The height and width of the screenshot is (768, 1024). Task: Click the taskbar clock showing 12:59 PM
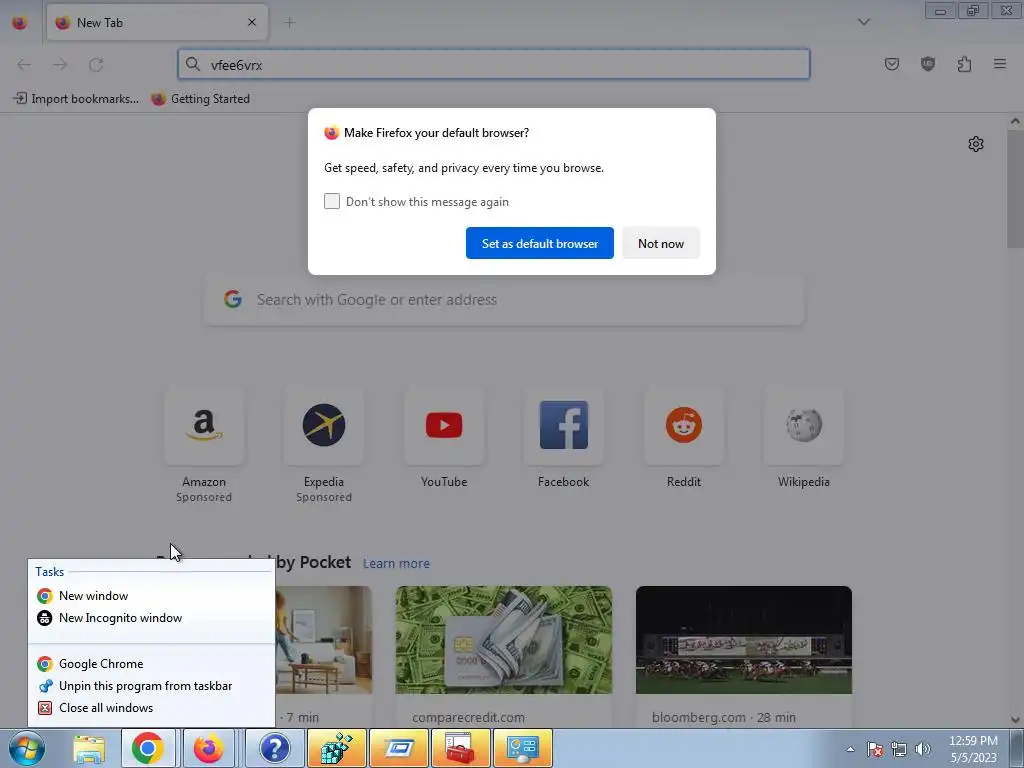(x=972, y=749)
